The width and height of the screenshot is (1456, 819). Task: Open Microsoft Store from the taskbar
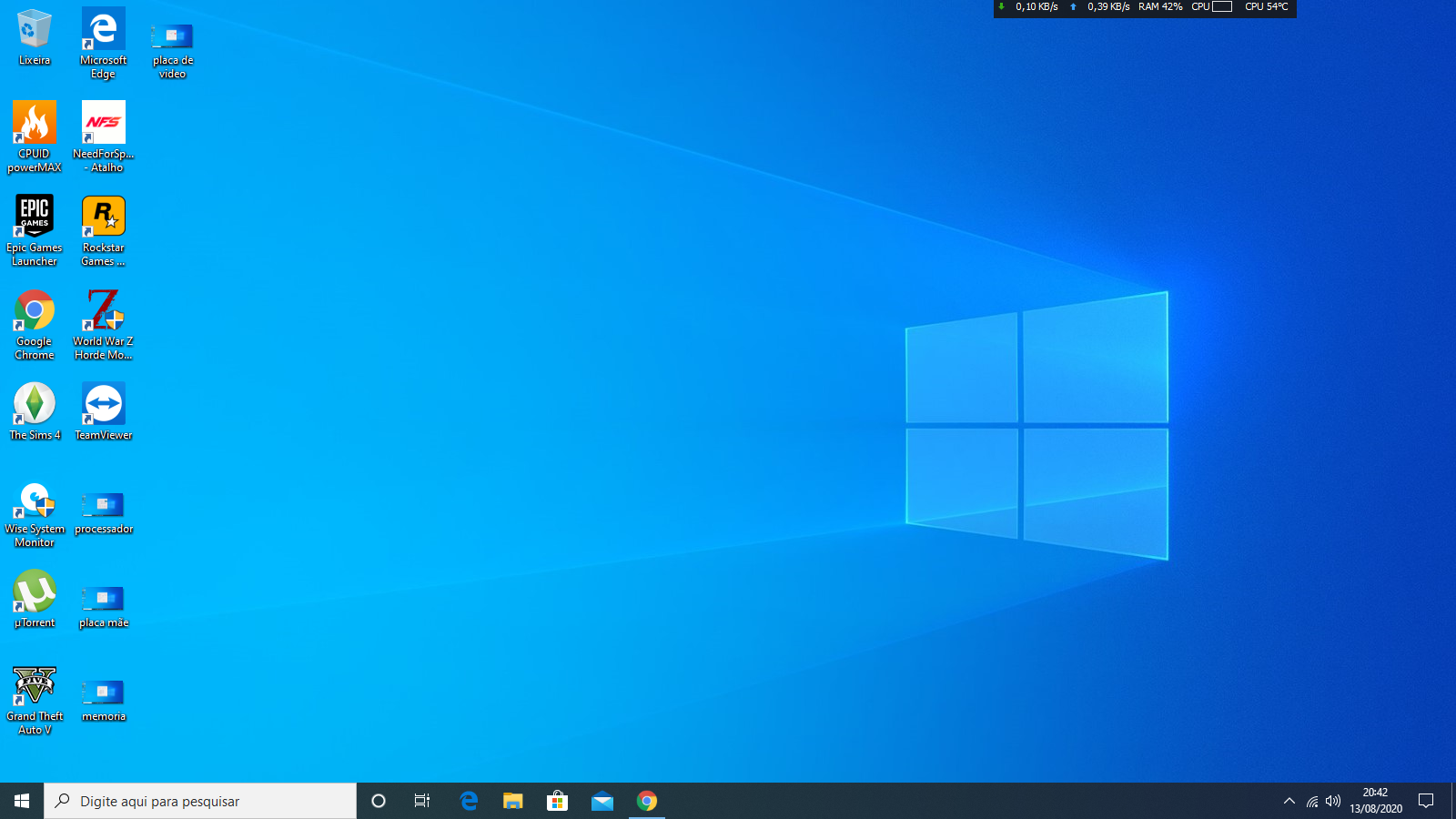pyautogui.click(x=558, y=801)
